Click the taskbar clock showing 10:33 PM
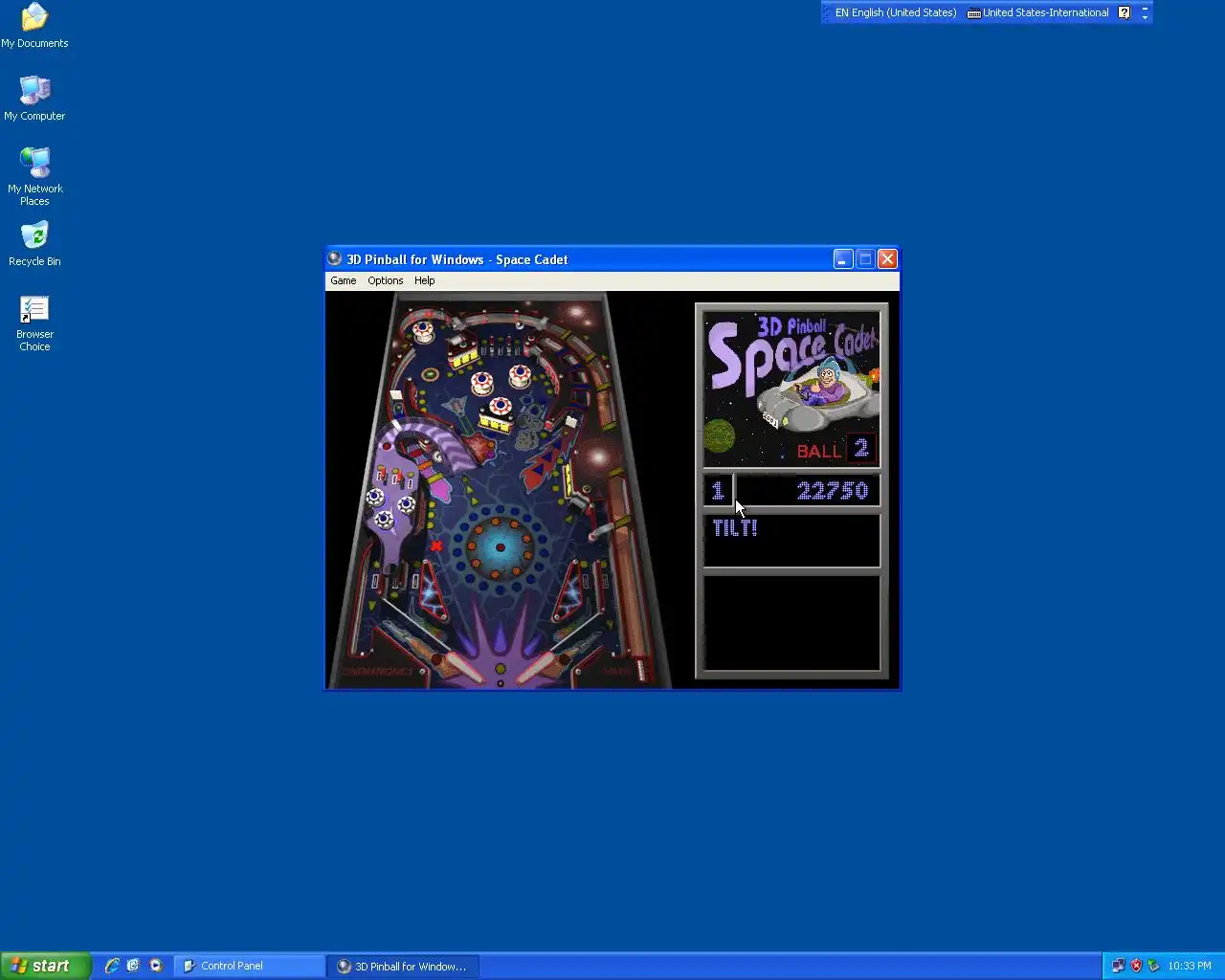 coord(1190,966)
